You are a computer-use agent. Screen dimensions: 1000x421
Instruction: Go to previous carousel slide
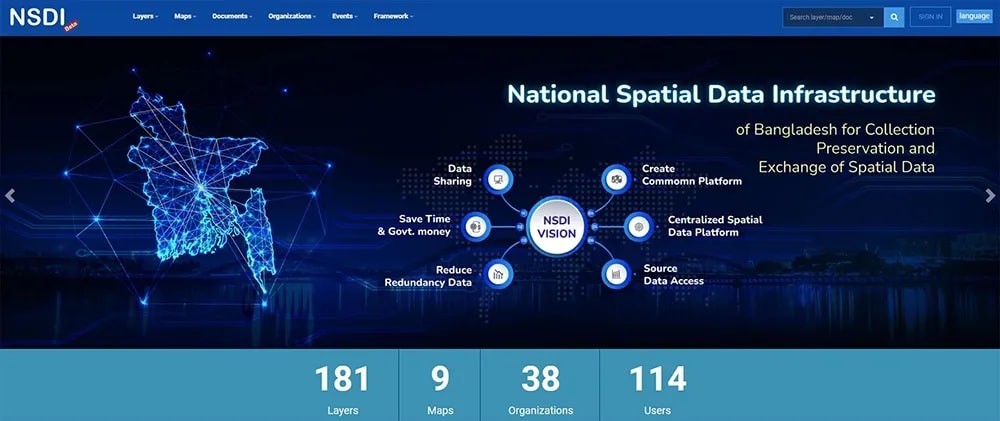[x=10, y=196]
